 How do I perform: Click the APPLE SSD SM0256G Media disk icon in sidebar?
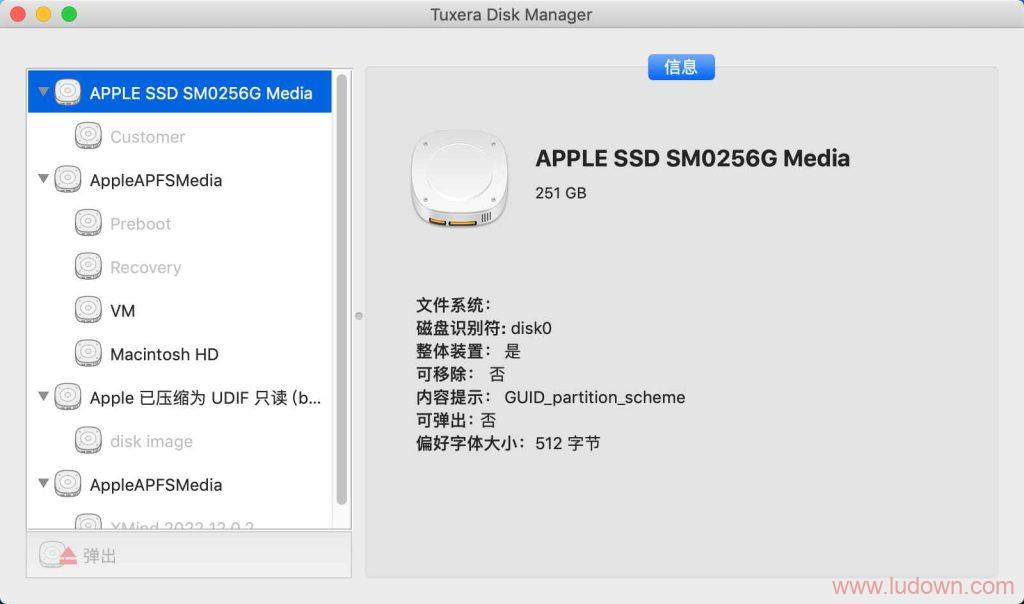[68, 92]
